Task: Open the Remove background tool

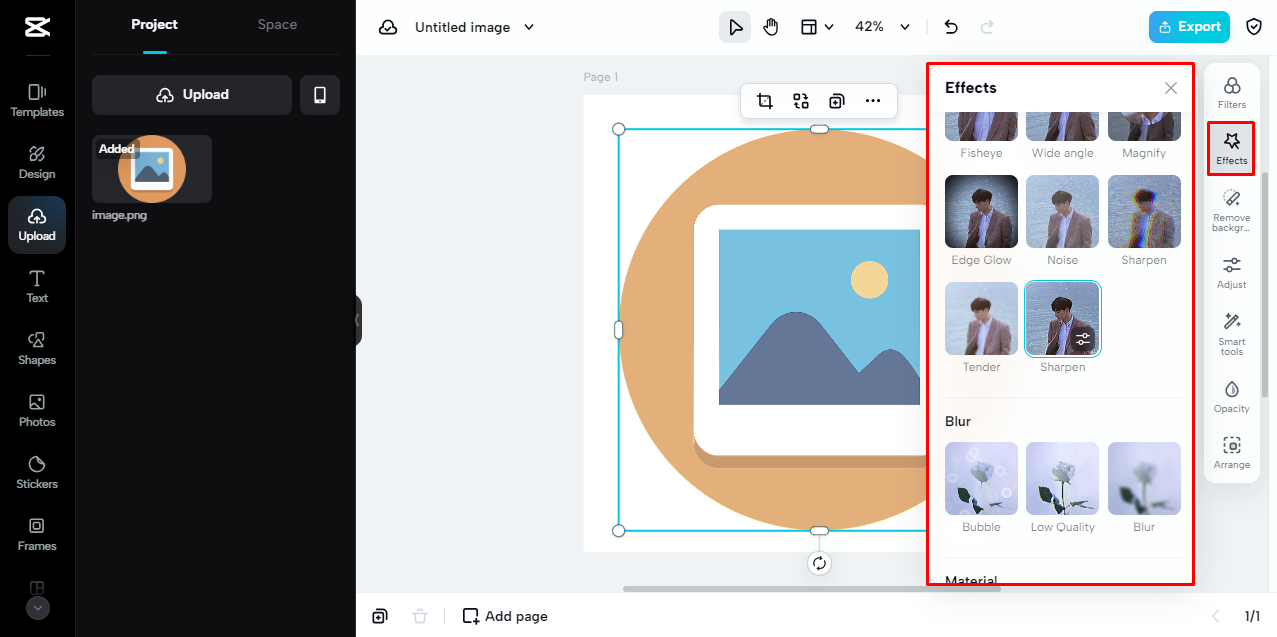Action: (1232, 211)
